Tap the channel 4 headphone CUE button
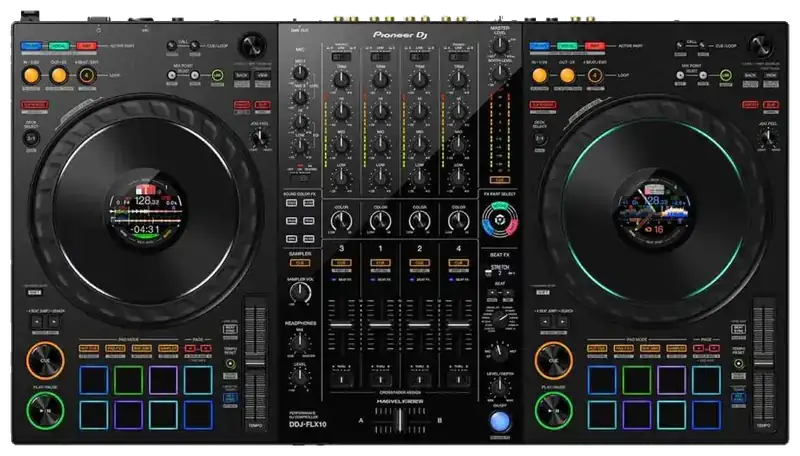Viewport: 800px width, 456px height. click(x=458, y=263)
